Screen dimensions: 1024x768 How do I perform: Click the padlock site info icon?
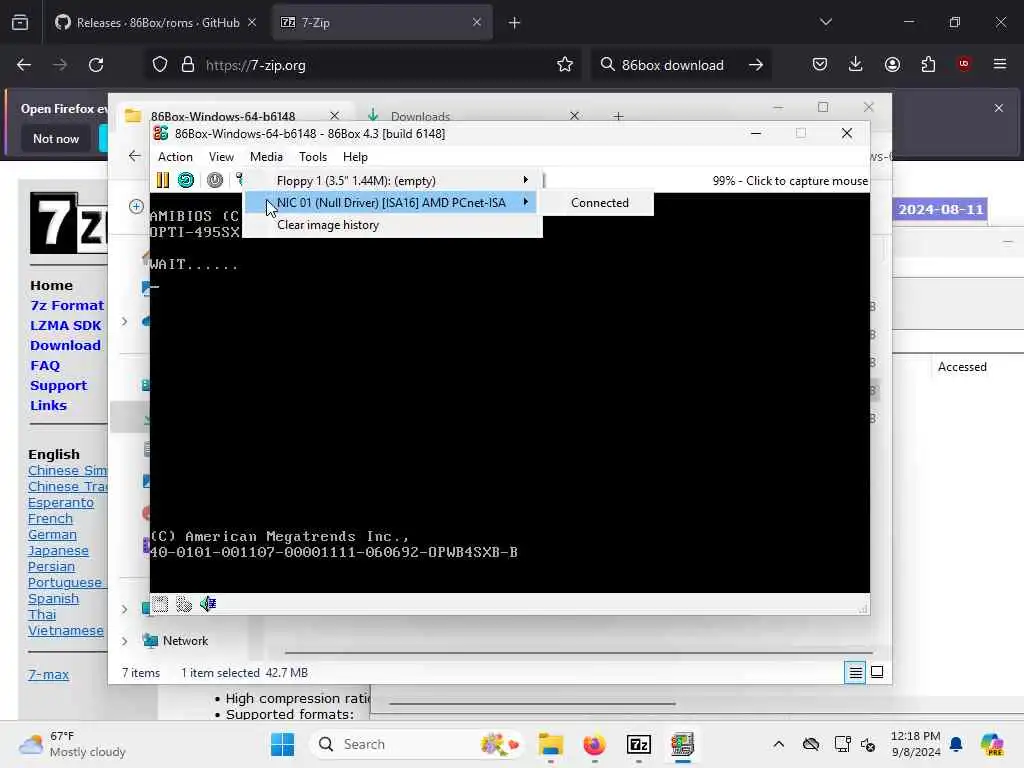pyautogui.click(x=188, y=65)
